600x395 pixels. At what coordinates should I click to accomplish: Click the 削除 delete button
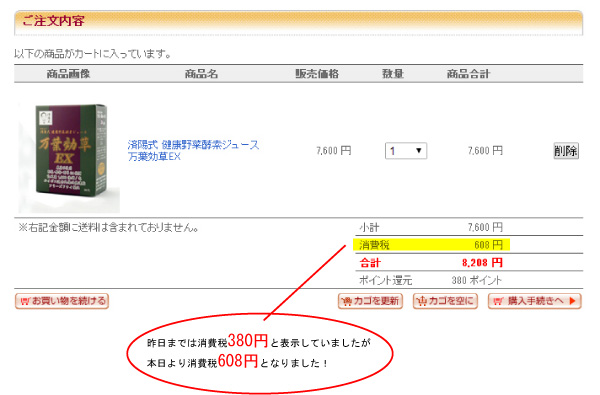(x=566, y=151)
